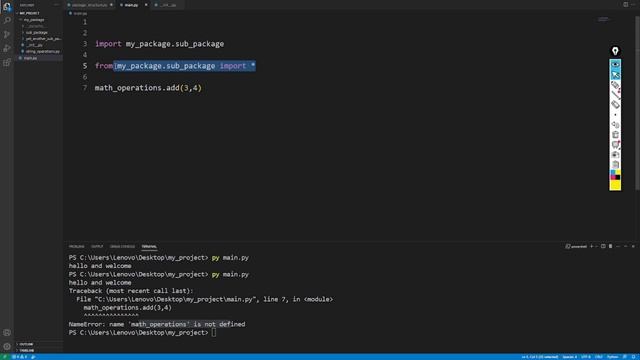The width and height of the screenshot is (640, 360).
Task: Click the undo icon in annotation toolbar
Action: 615,124
